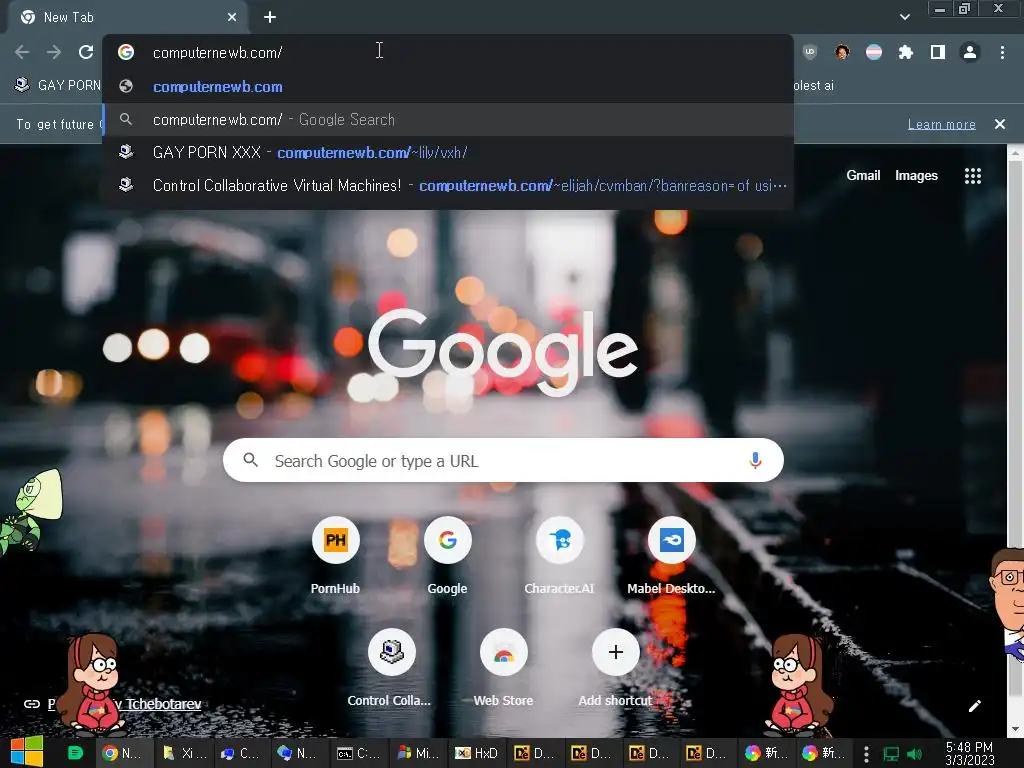Toggle the side panel icon

pos(937,52)
